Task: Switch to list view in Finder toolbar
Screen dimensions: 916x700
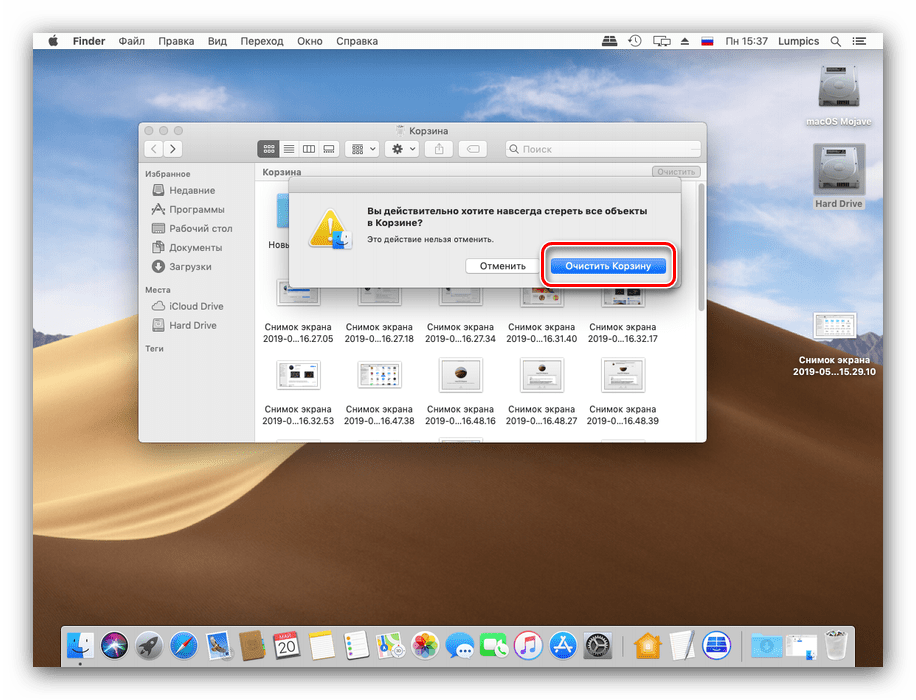Action: point(288,149)
